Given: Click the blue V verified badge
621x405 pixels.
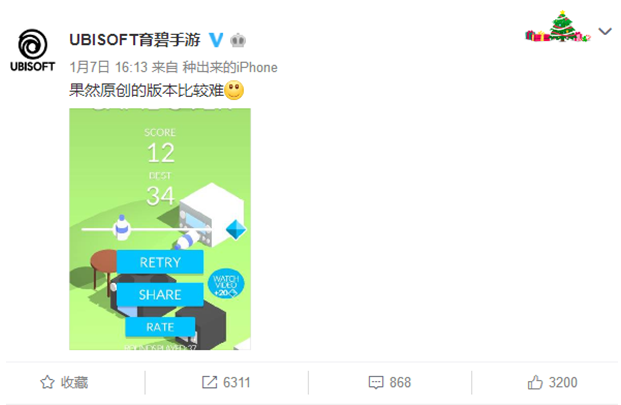Looking at the screenshot, I should point(216,40).
